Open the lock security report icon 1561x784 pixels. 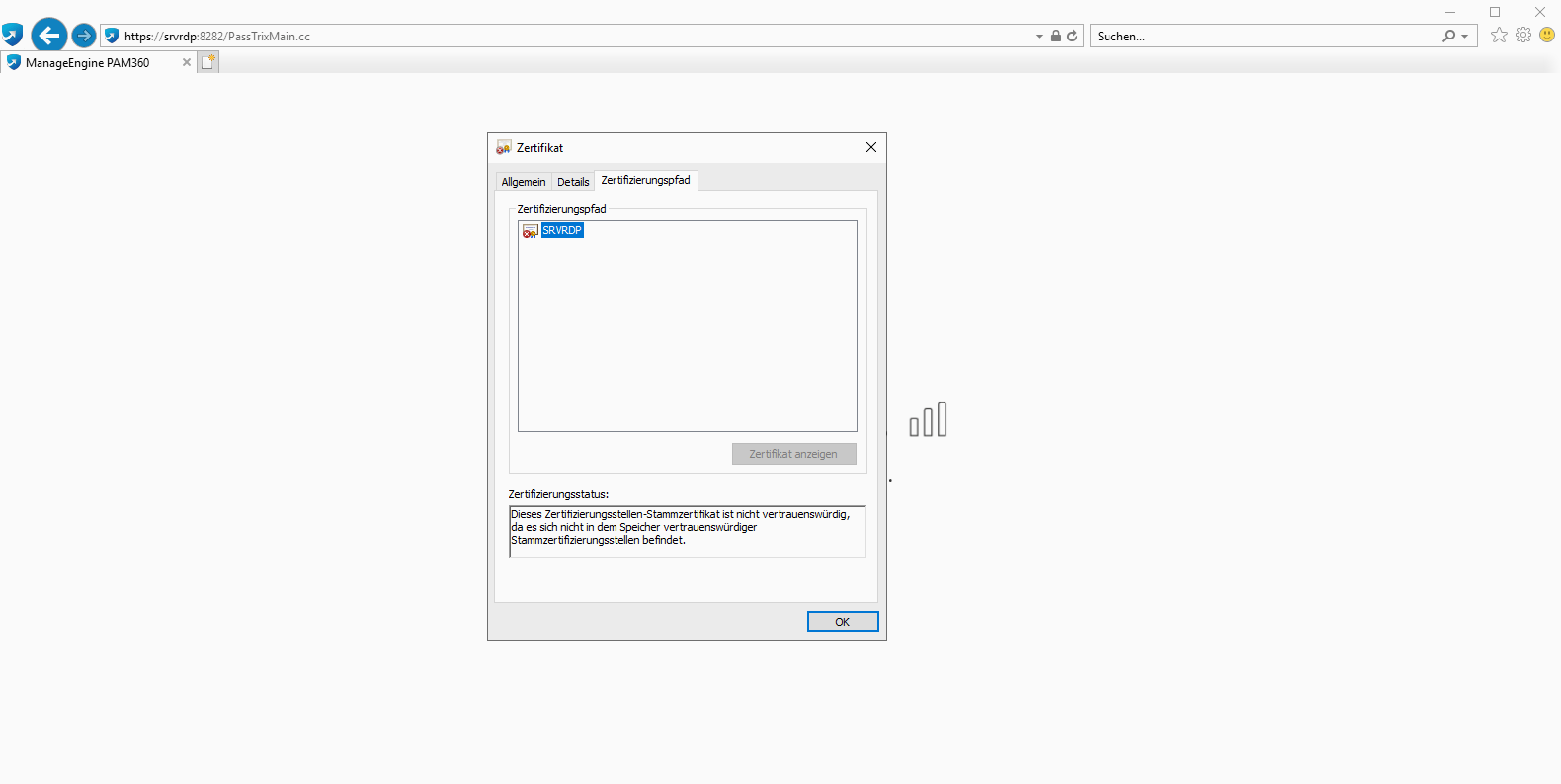point(1055,36)
